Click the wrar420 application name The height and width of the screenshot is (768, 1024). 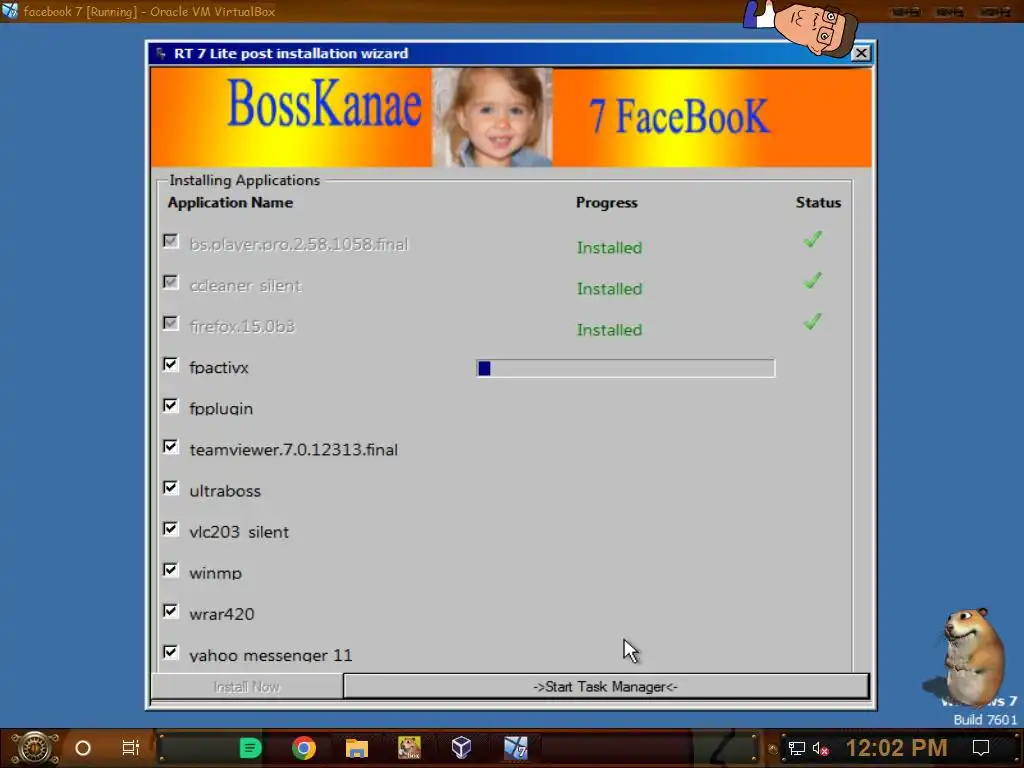pyautogui.click(x=221, y=614)
